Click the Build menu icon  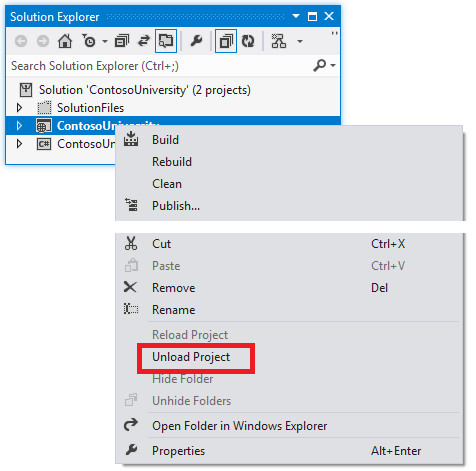(x=131, y=139)
